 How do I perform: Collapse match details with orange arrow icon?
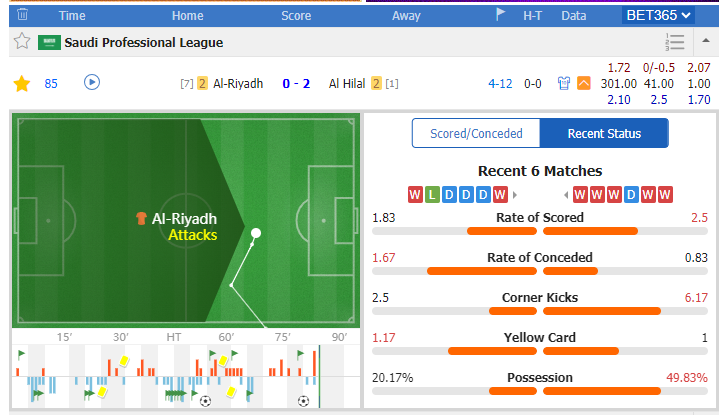point(584,84)
